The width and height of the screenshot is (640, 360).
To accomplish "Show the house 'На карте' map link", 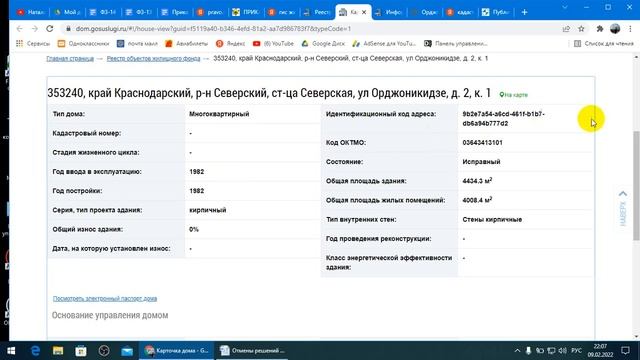I will click(513, 95).
